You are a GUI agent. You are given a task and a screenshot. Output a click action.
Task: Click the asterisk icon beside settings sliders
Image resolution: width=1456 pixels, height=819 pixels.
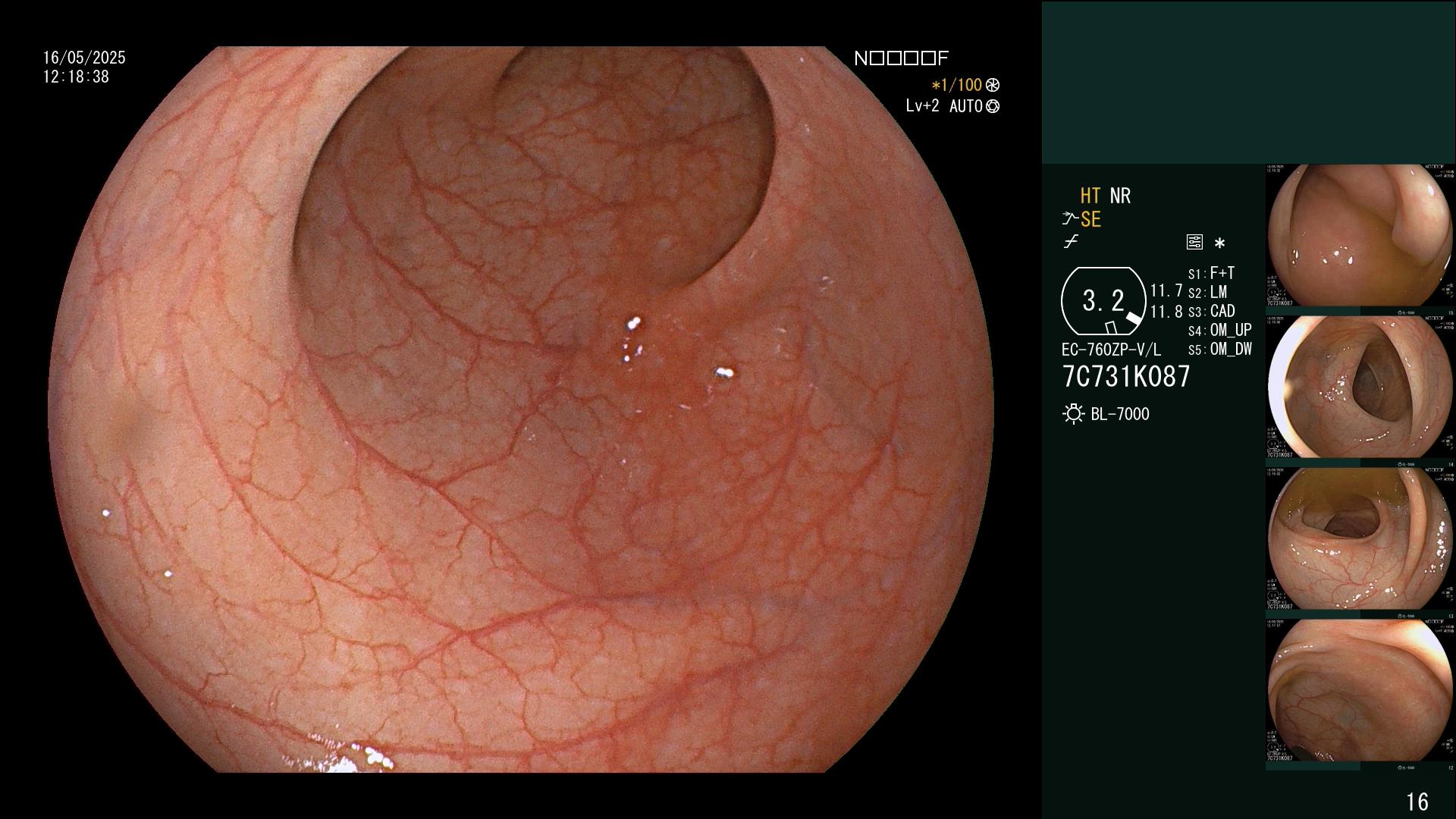1219,243
